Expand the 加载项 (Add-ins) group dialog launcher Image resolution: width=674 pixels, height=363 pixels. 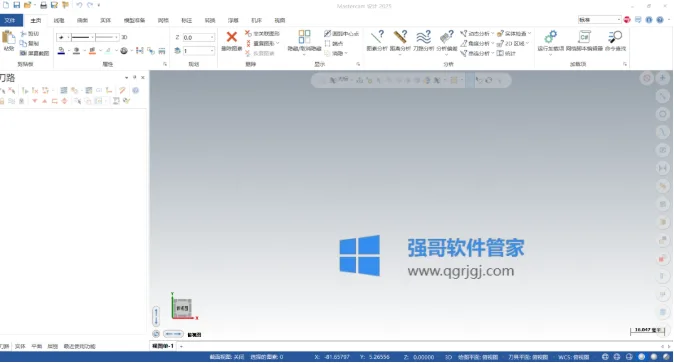[x=625, y=64]
